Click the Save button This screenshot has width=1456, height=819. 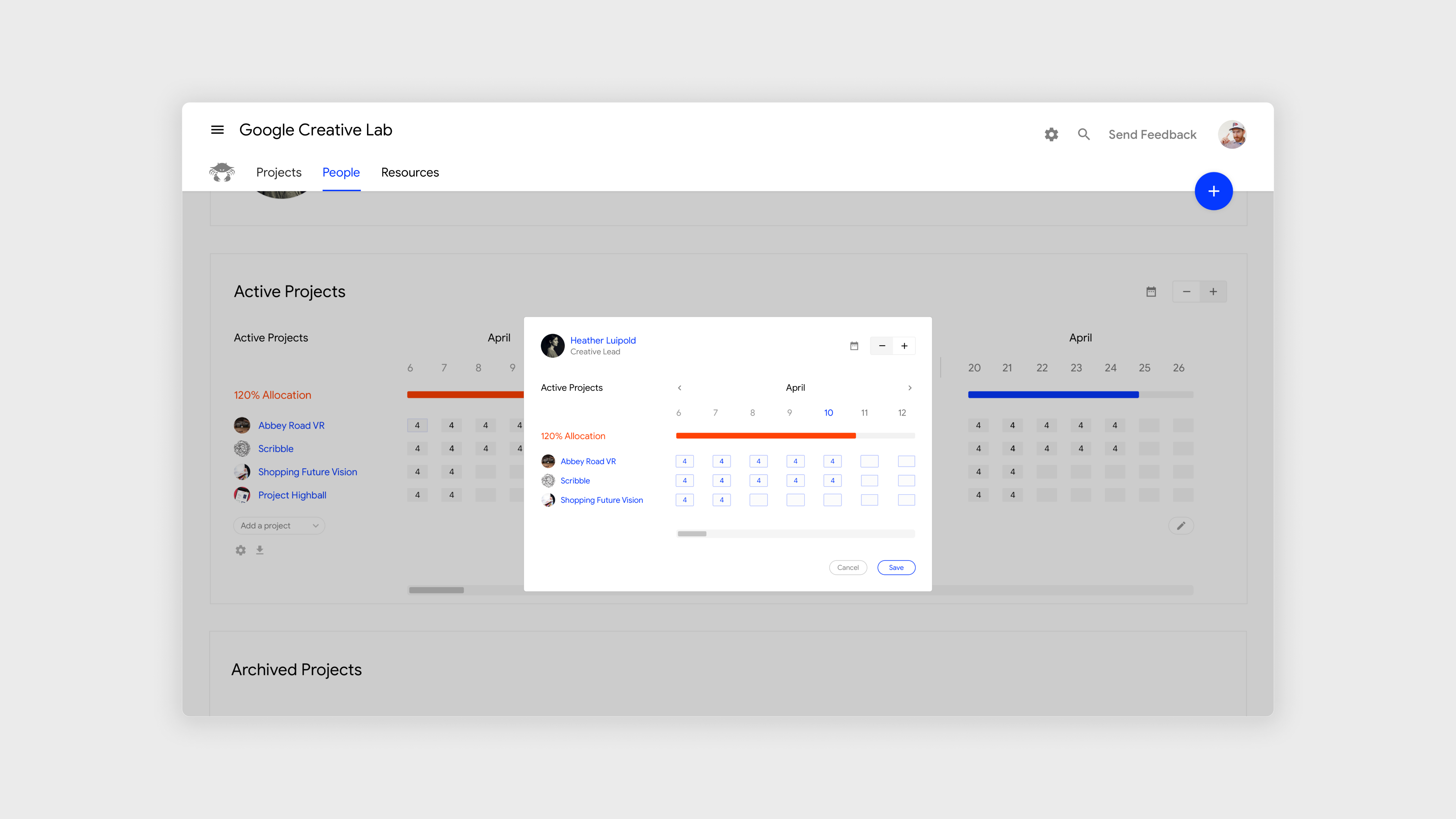pos(896,567)
